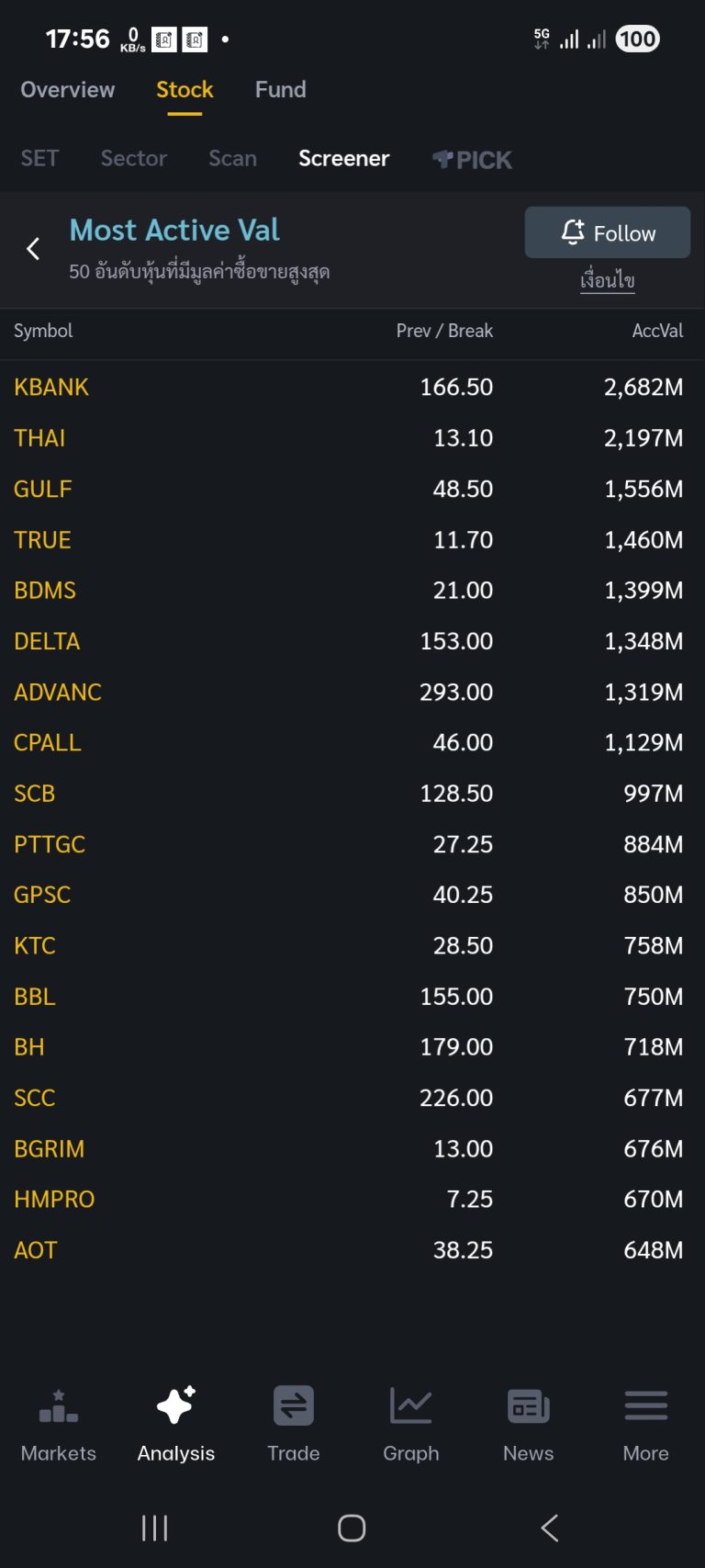Select the Scan sub-tab
Viewport: 705px width, 1568px height.
pos(232,159)
